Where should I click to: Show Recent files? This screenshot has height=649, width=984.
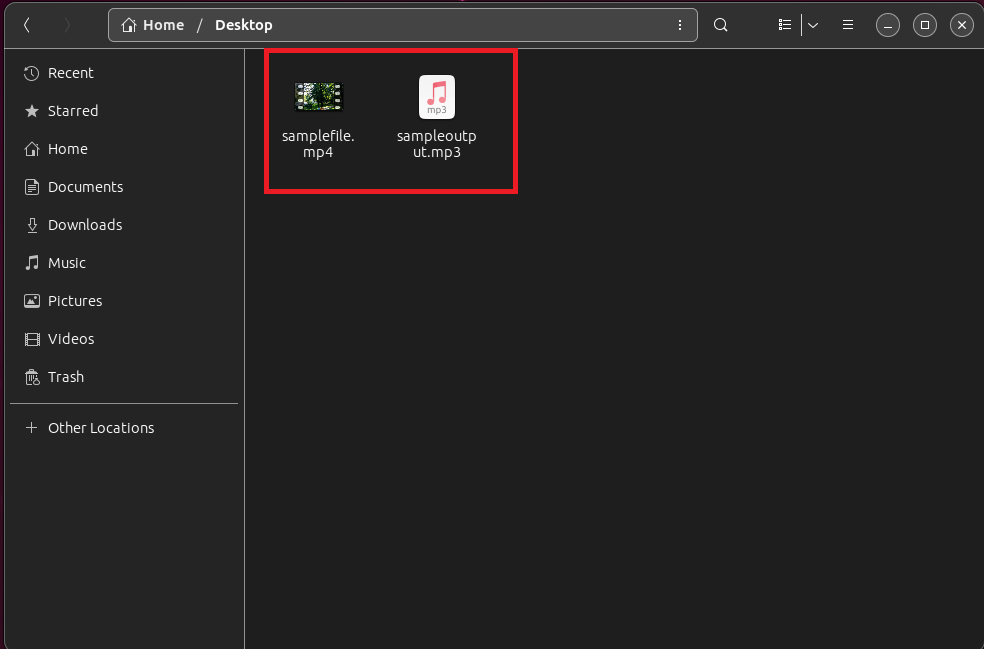69,73
